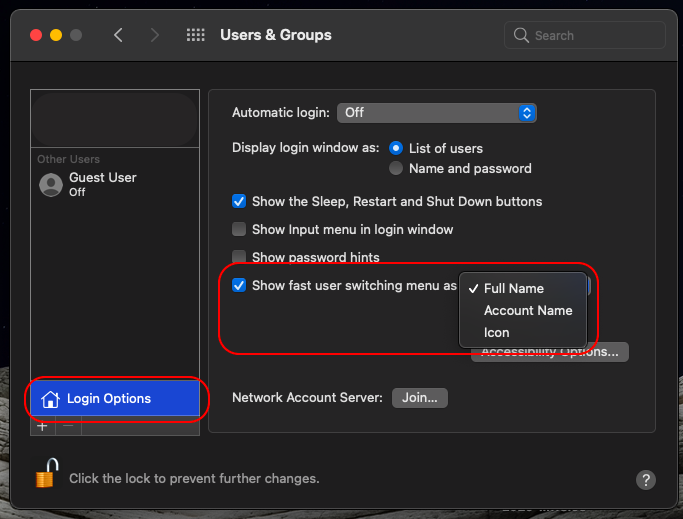
Task: Add a user with the plus button
Action: (x=42, y=426)
